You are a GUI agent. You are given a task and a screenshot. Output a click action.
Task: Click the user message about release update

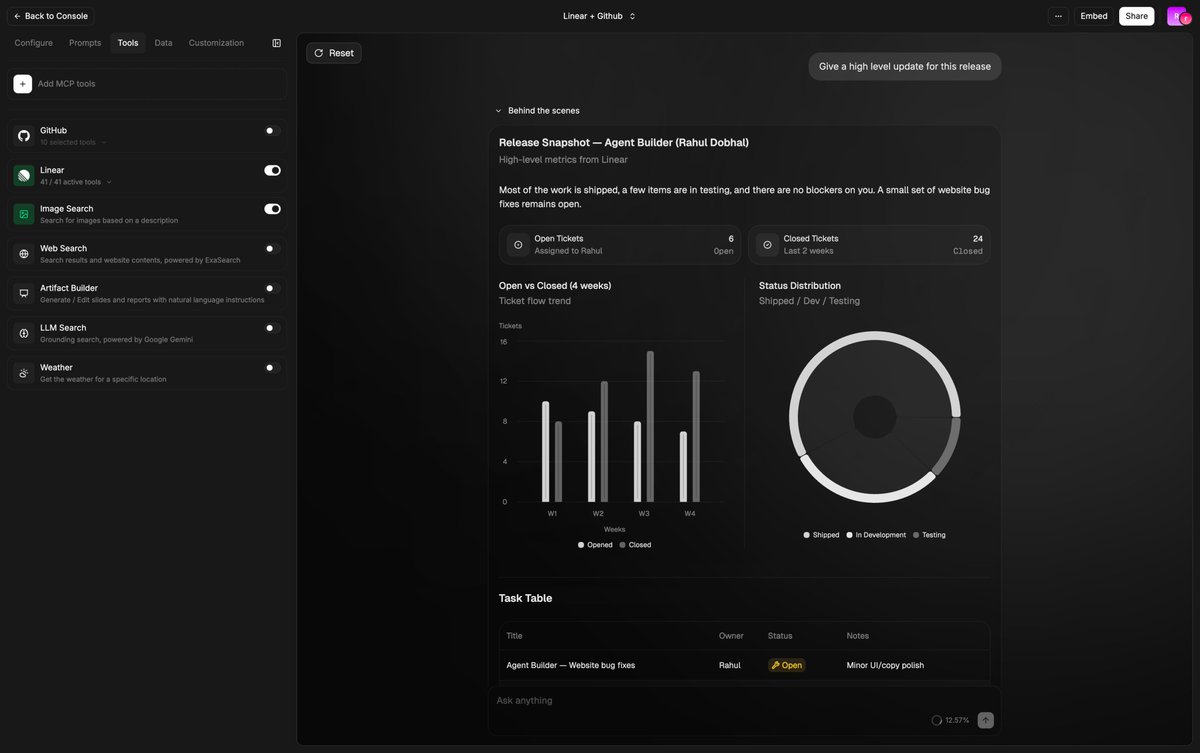905,67
